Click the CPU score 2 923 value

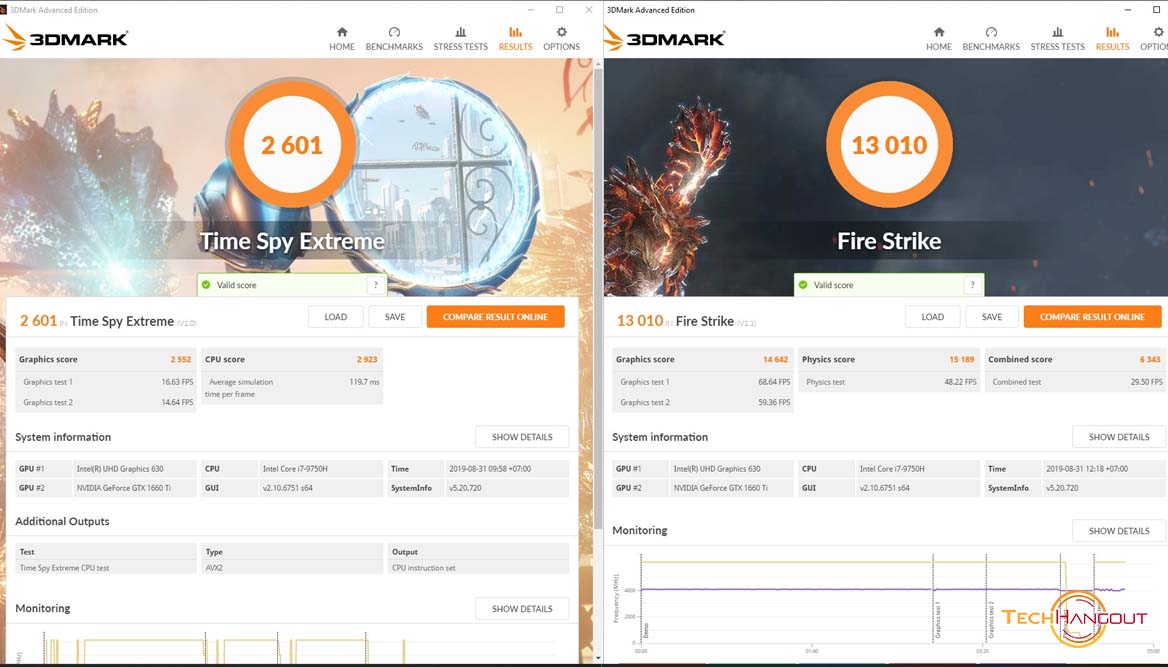(x=366, y=359)
